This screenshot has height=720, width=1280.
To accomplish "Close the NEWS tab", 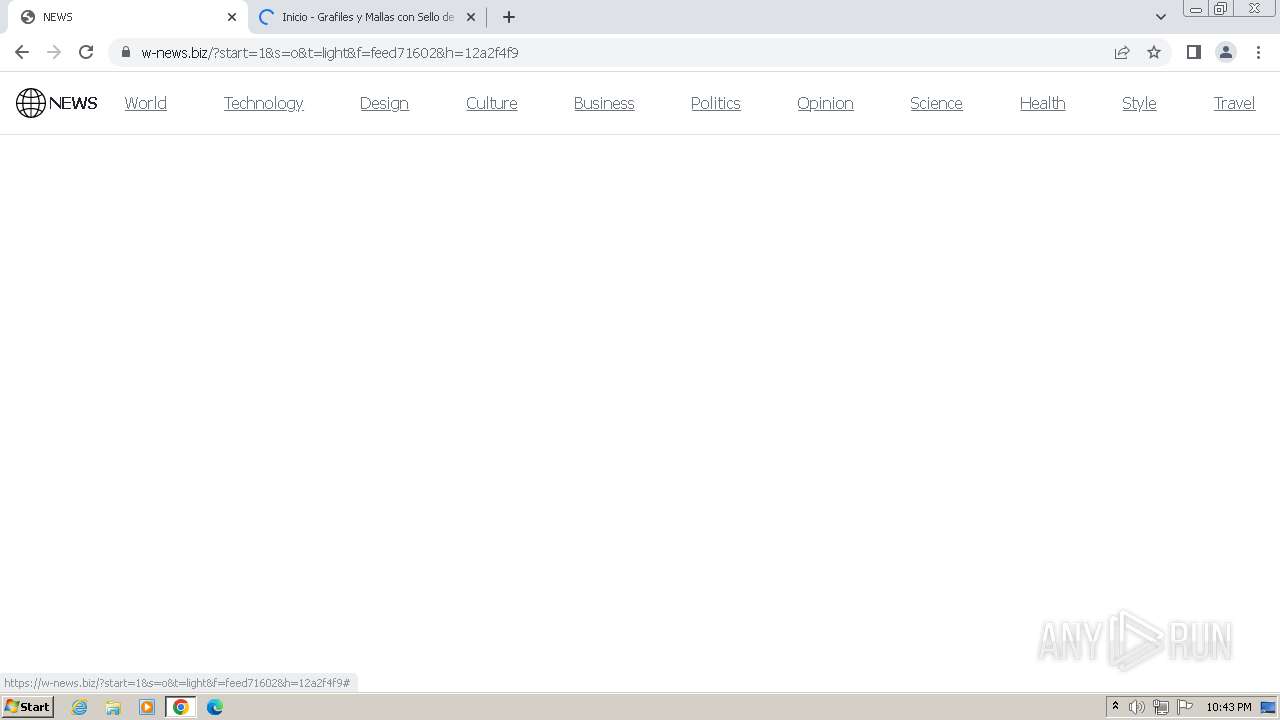I will point(232,17).
